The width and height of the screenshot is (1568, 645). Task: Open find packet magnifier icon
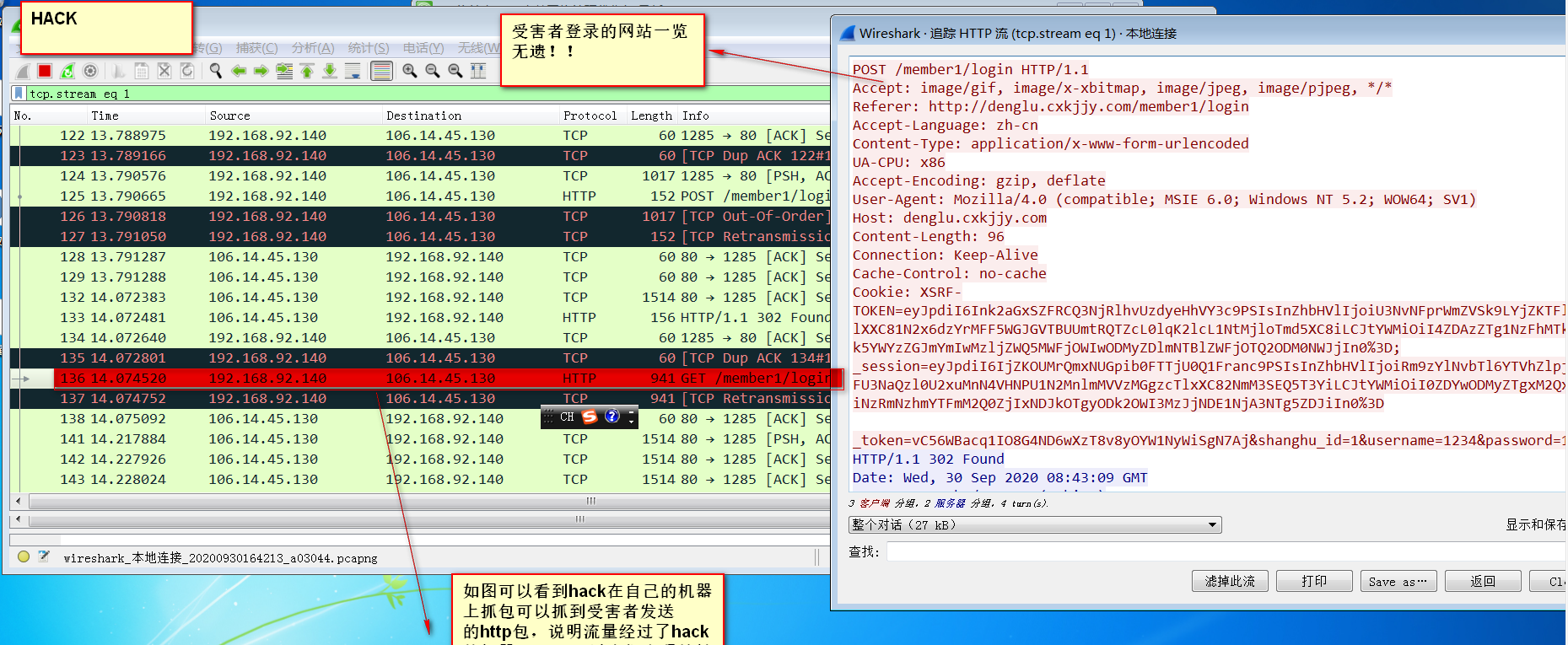216,71
